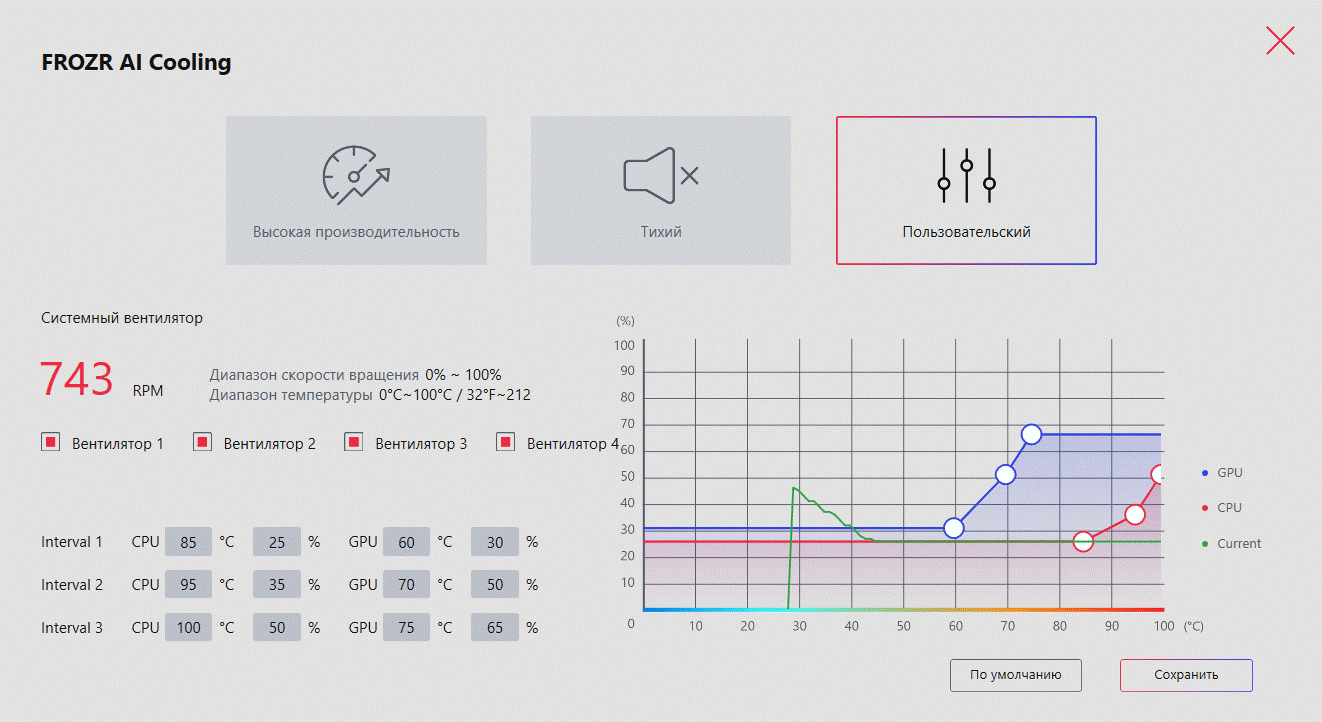This screenshot has width=1322, height=722.
Task: Select the Пользовательский custom sliders mode
Action: point(966,190)
